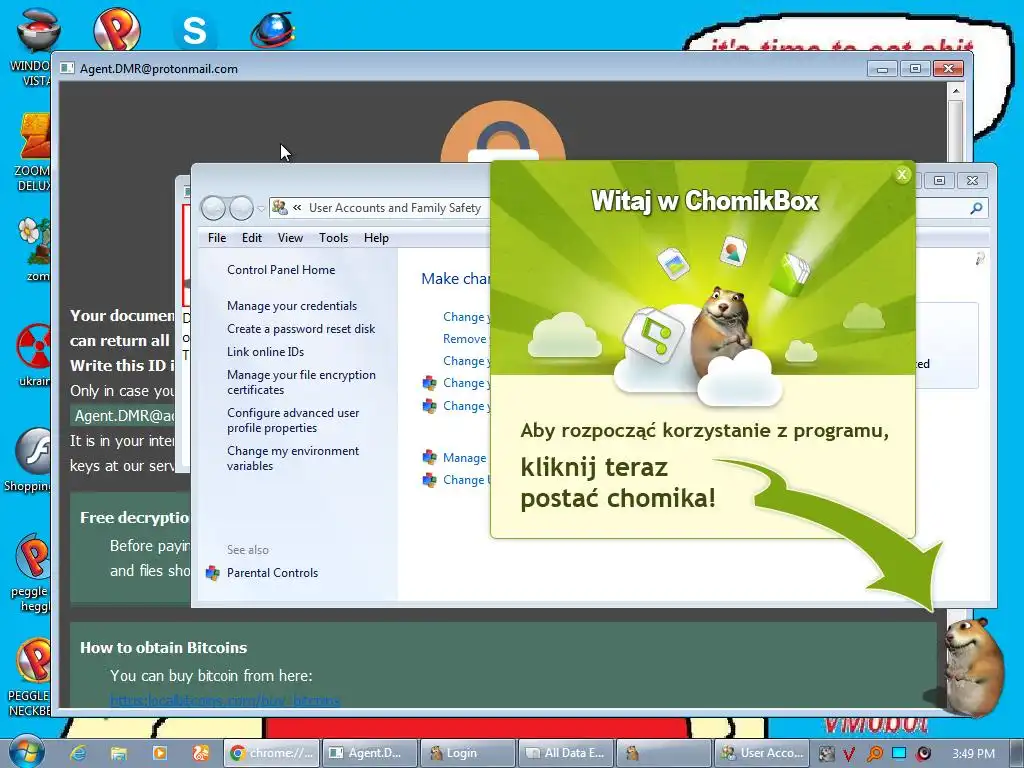Switch to the unlabeled hamster taskbar button

[x=664, y=753]
